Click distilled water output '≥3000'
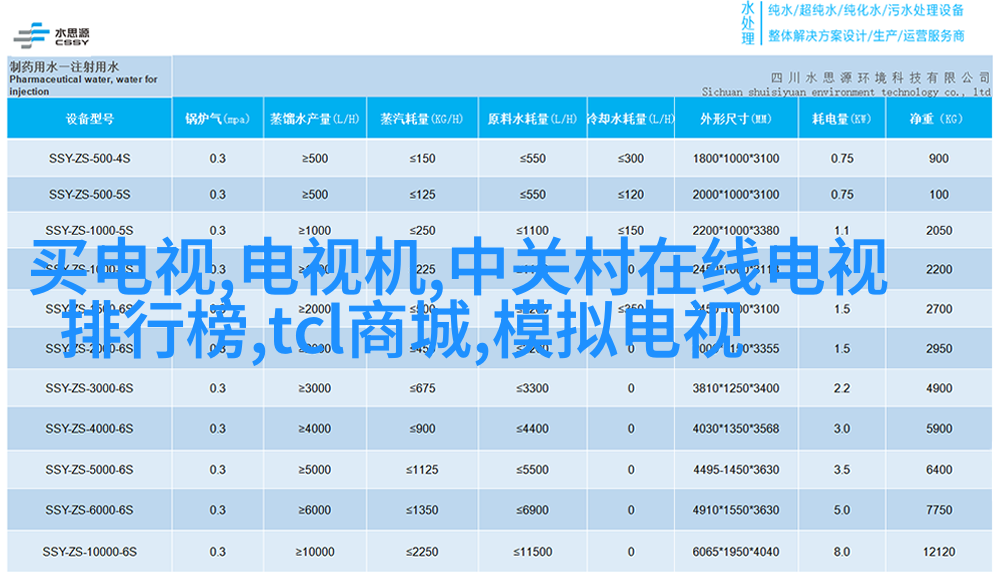 (314, 388)
